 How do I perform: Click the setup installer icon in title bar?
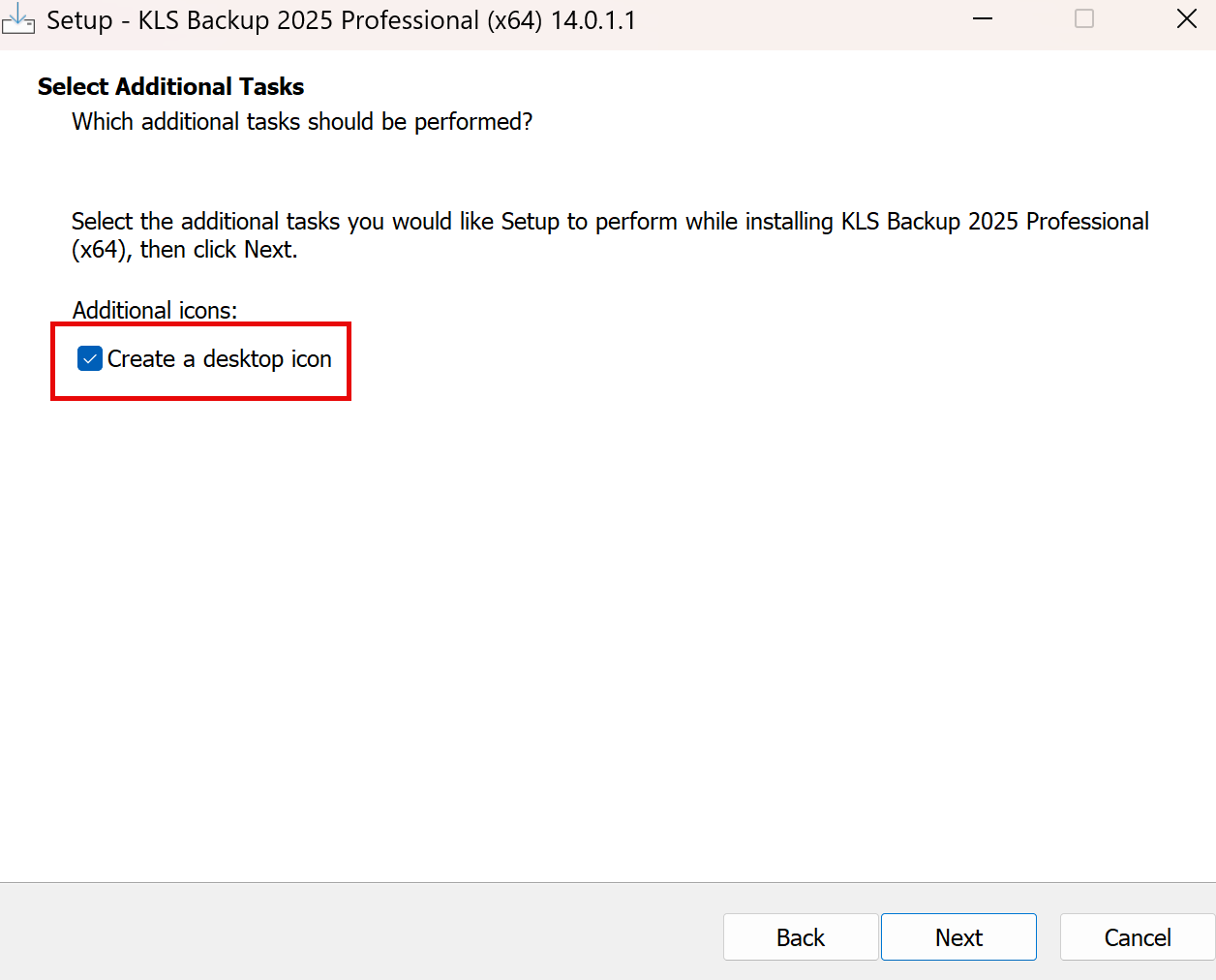[x=18, y=19]
